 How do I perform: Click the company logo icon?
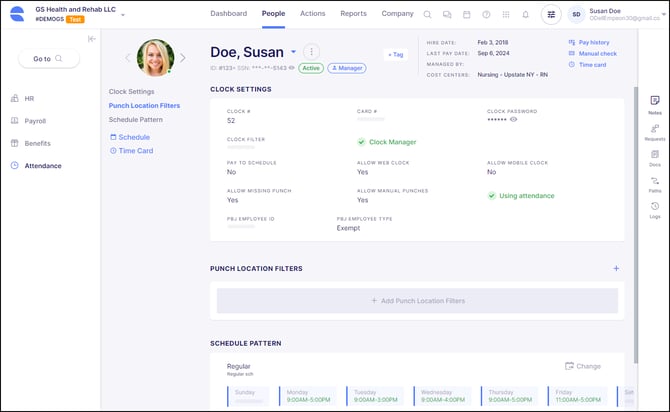coord(17,14)
